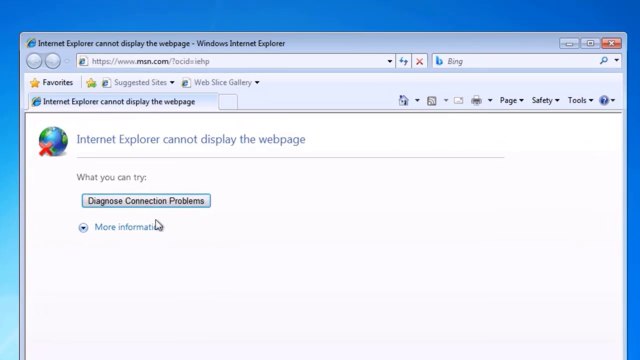
Task: Click the 'cannot display the webpage' heading
Action: pos(191,139)
